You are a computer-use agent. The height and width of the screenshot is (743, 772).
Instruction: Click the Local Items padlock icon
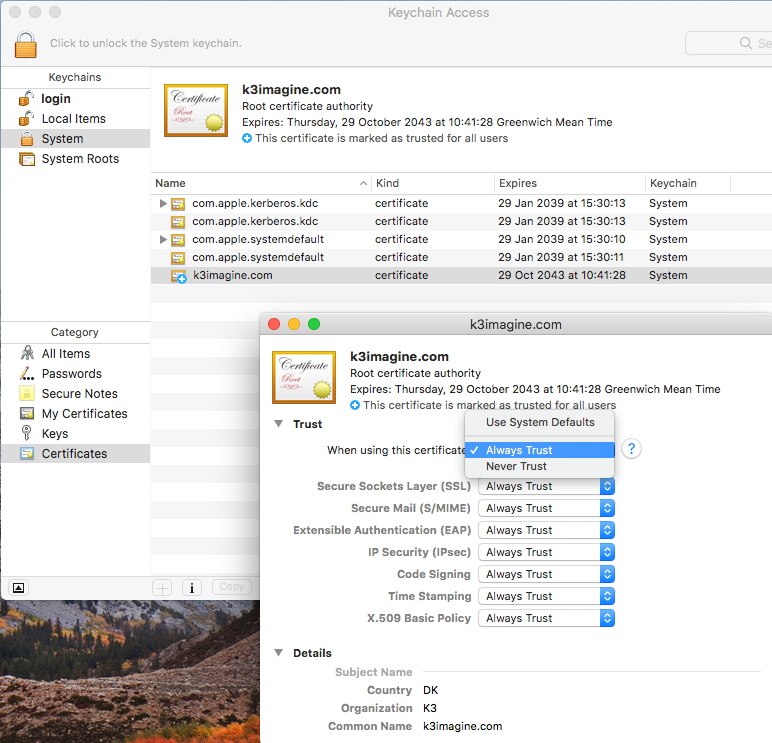click(27, 119)
